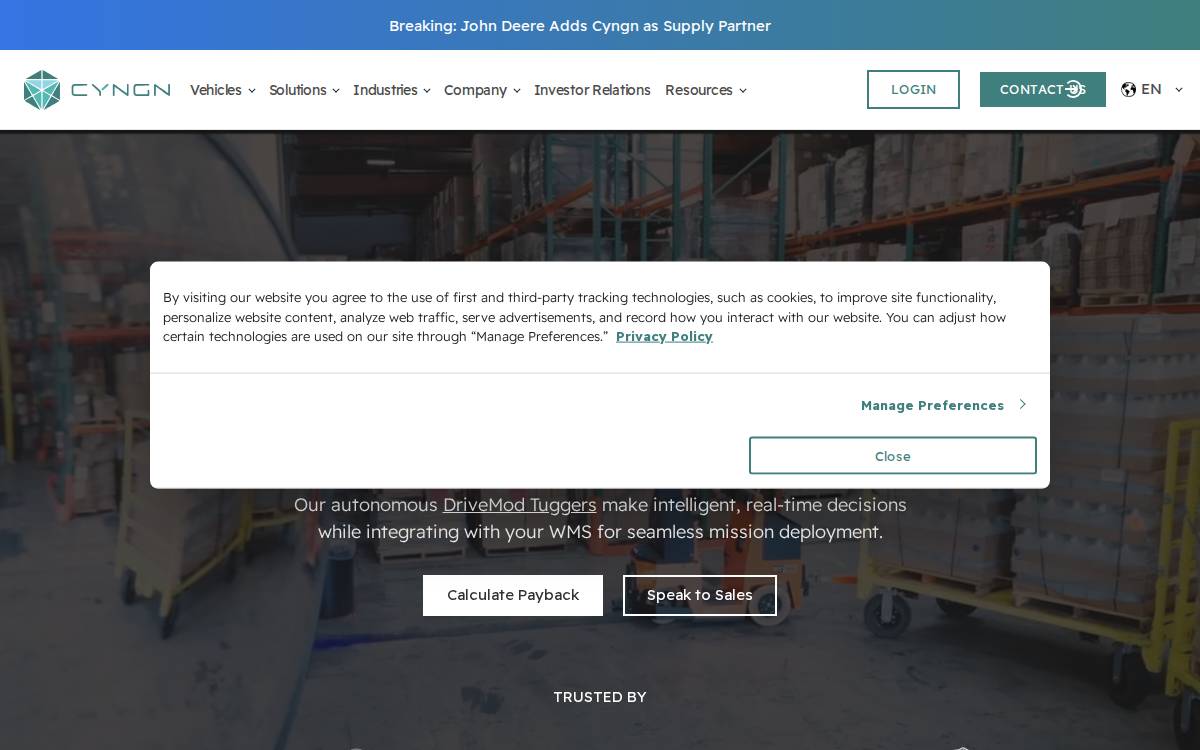Select the globe language icon

click(x=1129, y=90)
